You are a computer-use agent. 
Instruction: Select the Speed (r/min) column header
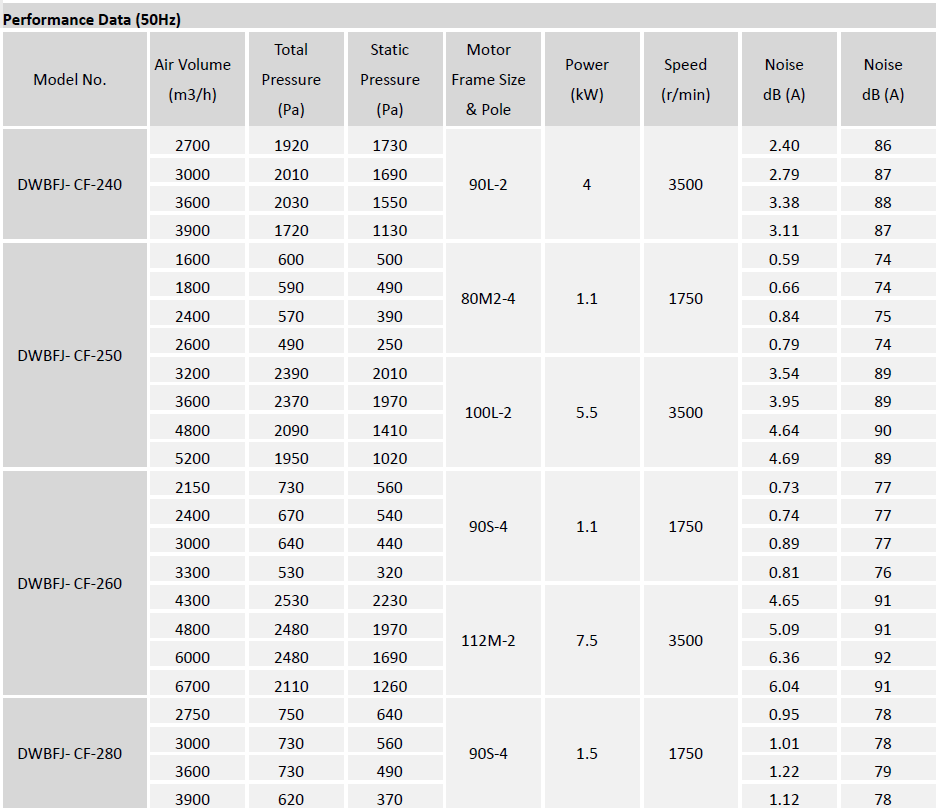point(686,80)
